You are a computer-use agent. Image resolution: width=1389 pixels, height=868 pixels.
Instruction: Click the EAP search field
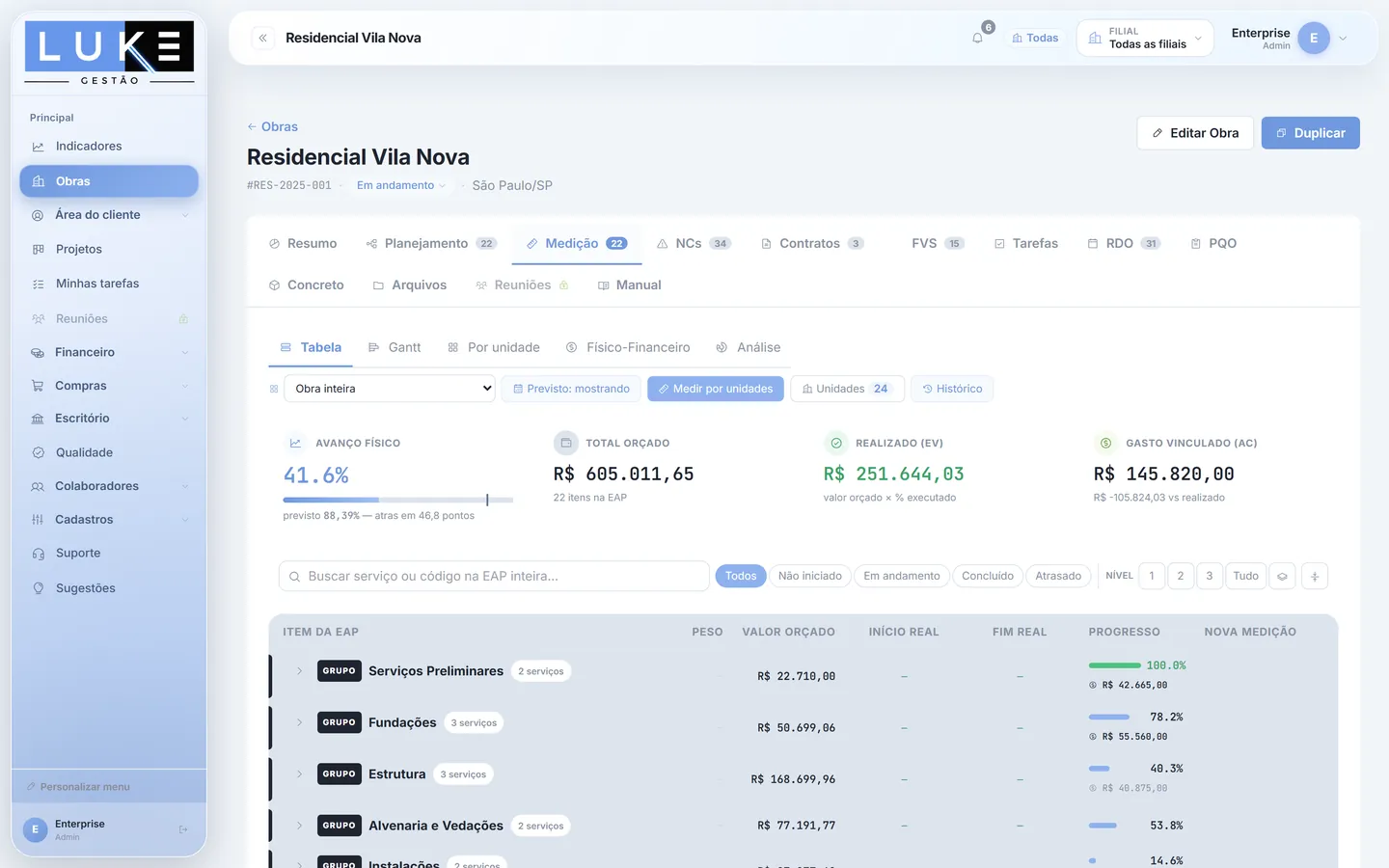click(x=494, y=576)
